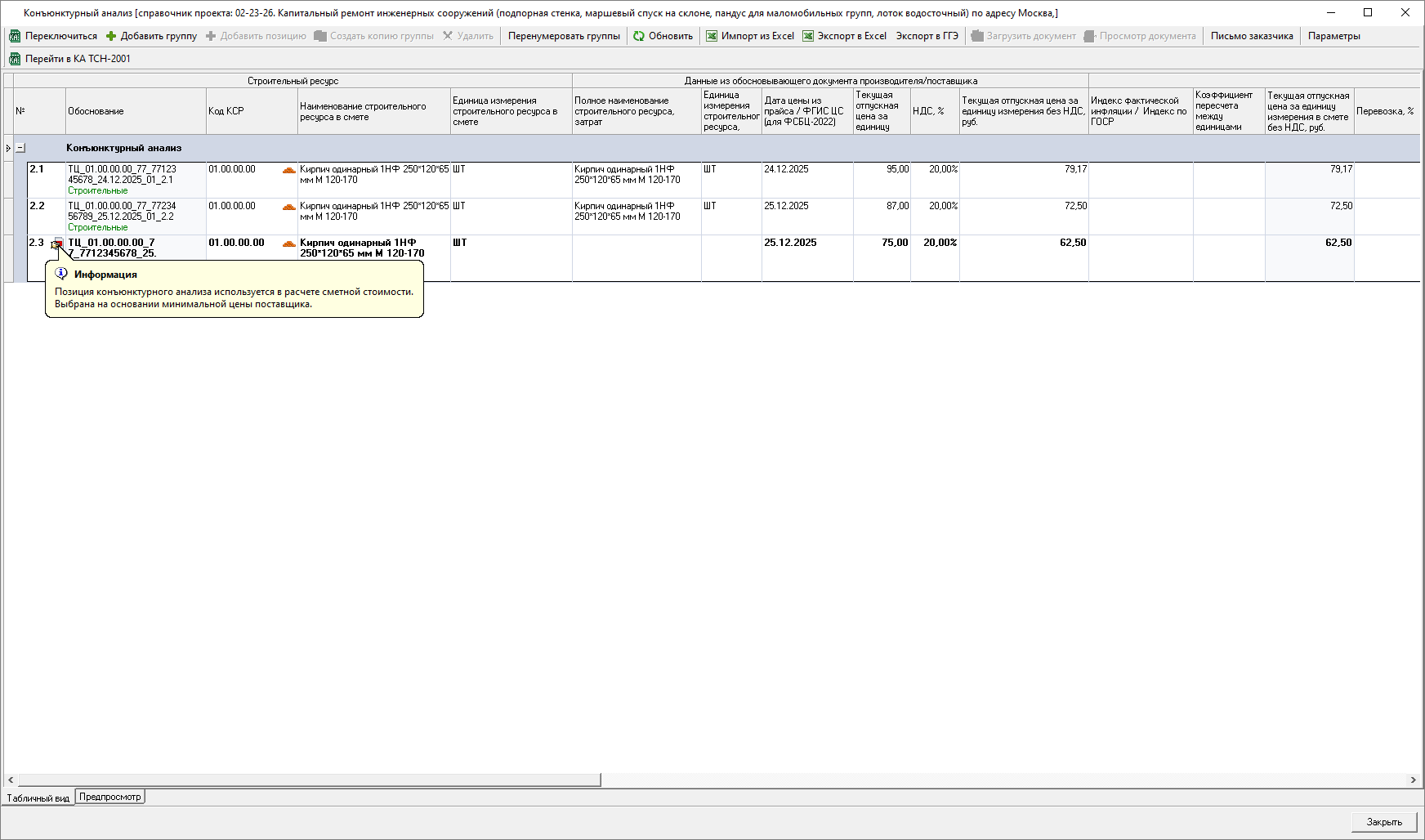Screen dimensions: 1425x840
Task: Go to КА ТСН-2001
Action: coord(69,59)
